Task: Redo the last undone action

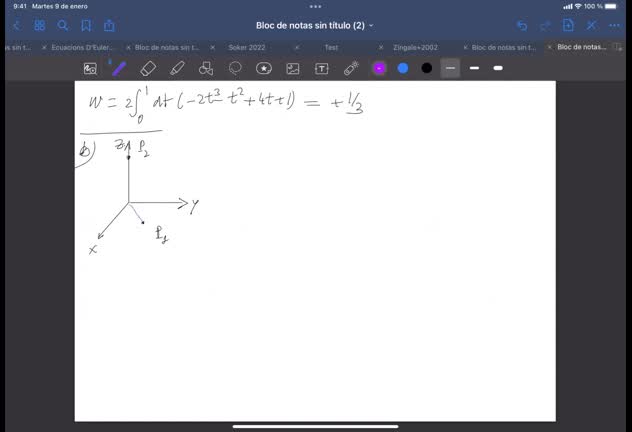Action: coord(545,26)
